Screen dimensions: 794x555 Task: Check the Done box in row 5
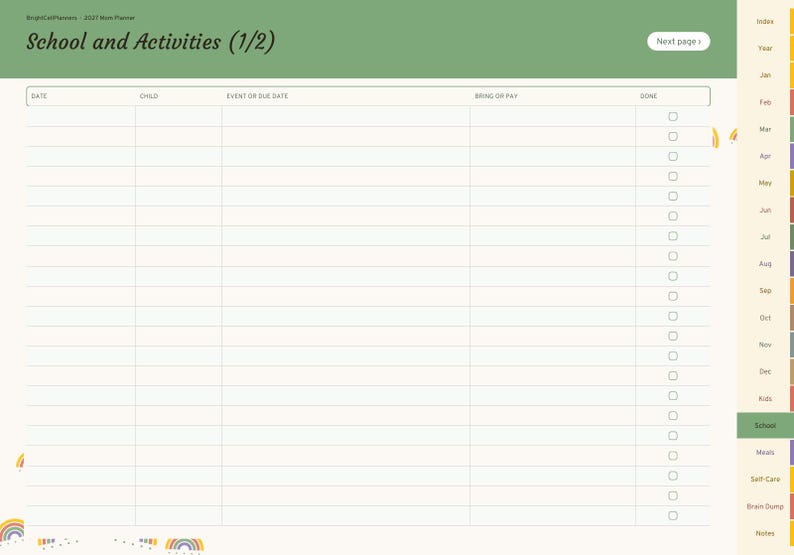(673, 196)
